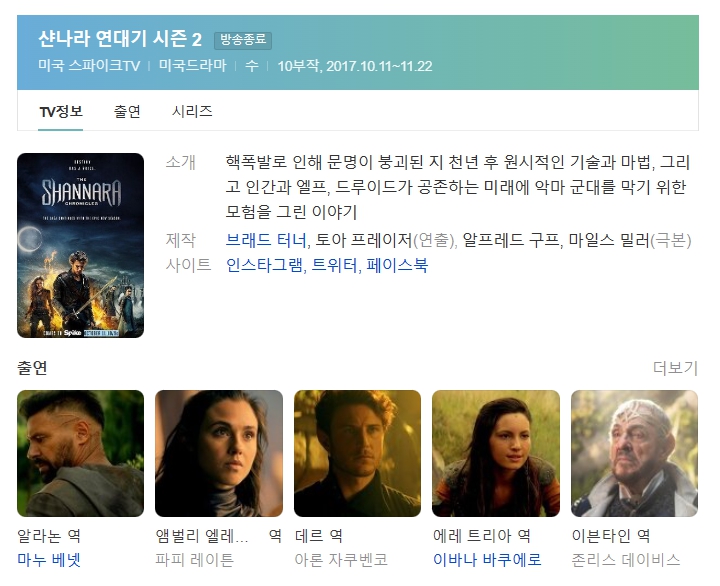The image size is (720, 586).
Task: Click the 이븐타인 역 cast photo
Action: tap(634, 453)
